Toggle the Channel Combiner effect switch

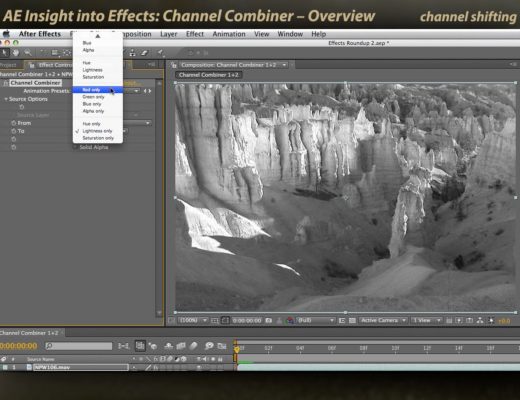click(x=5, y=83)
